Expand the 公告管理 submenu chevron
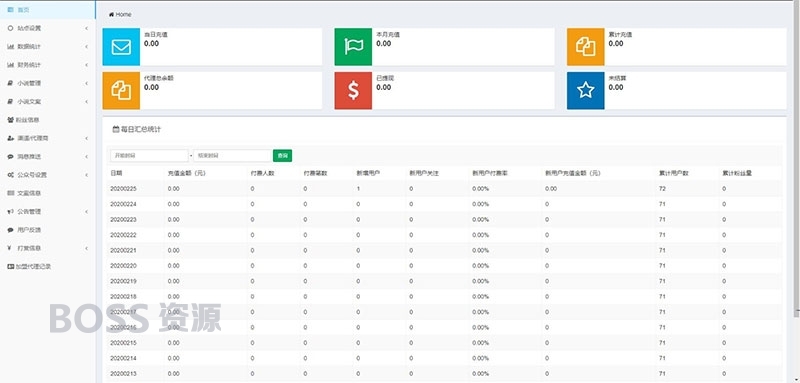The width and height of the screenshot is (800, 383). tap(87, 212)
